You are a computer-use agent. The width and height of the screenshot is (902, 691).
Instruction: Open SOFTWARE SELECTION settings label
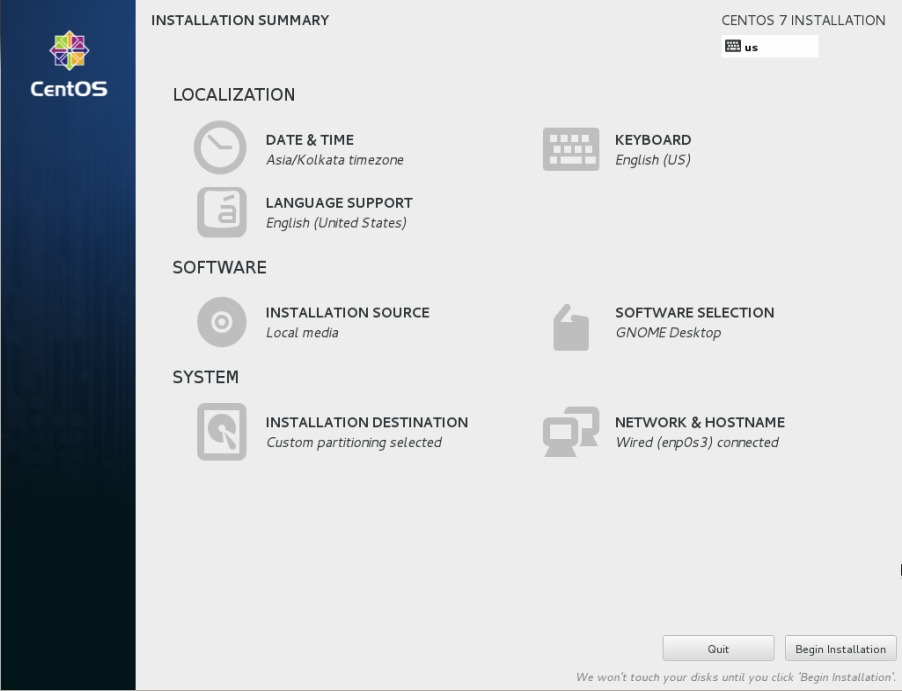tap(694, 312)
